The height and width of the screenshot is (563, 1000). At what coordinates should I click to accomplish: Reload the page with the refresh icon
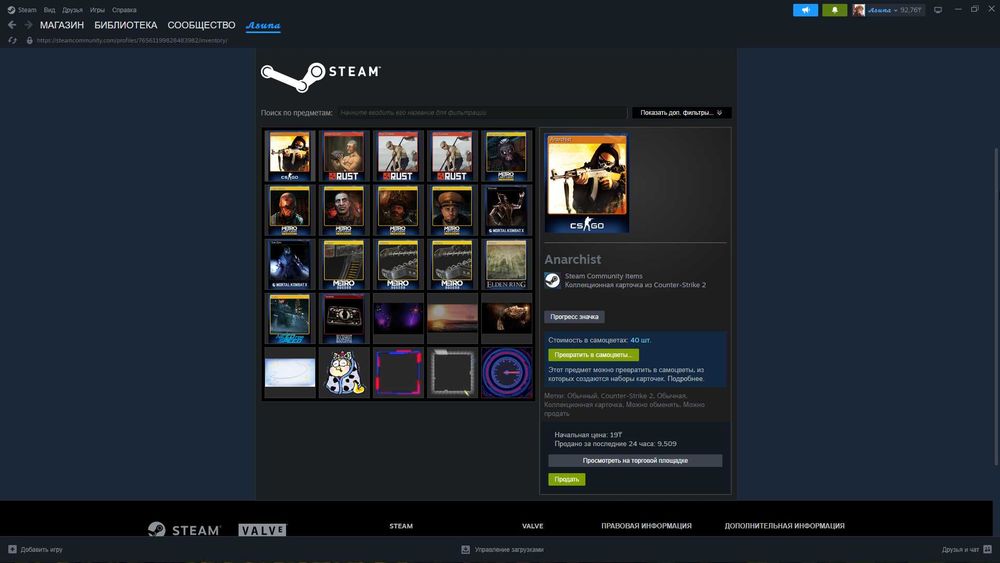point(12,40)
